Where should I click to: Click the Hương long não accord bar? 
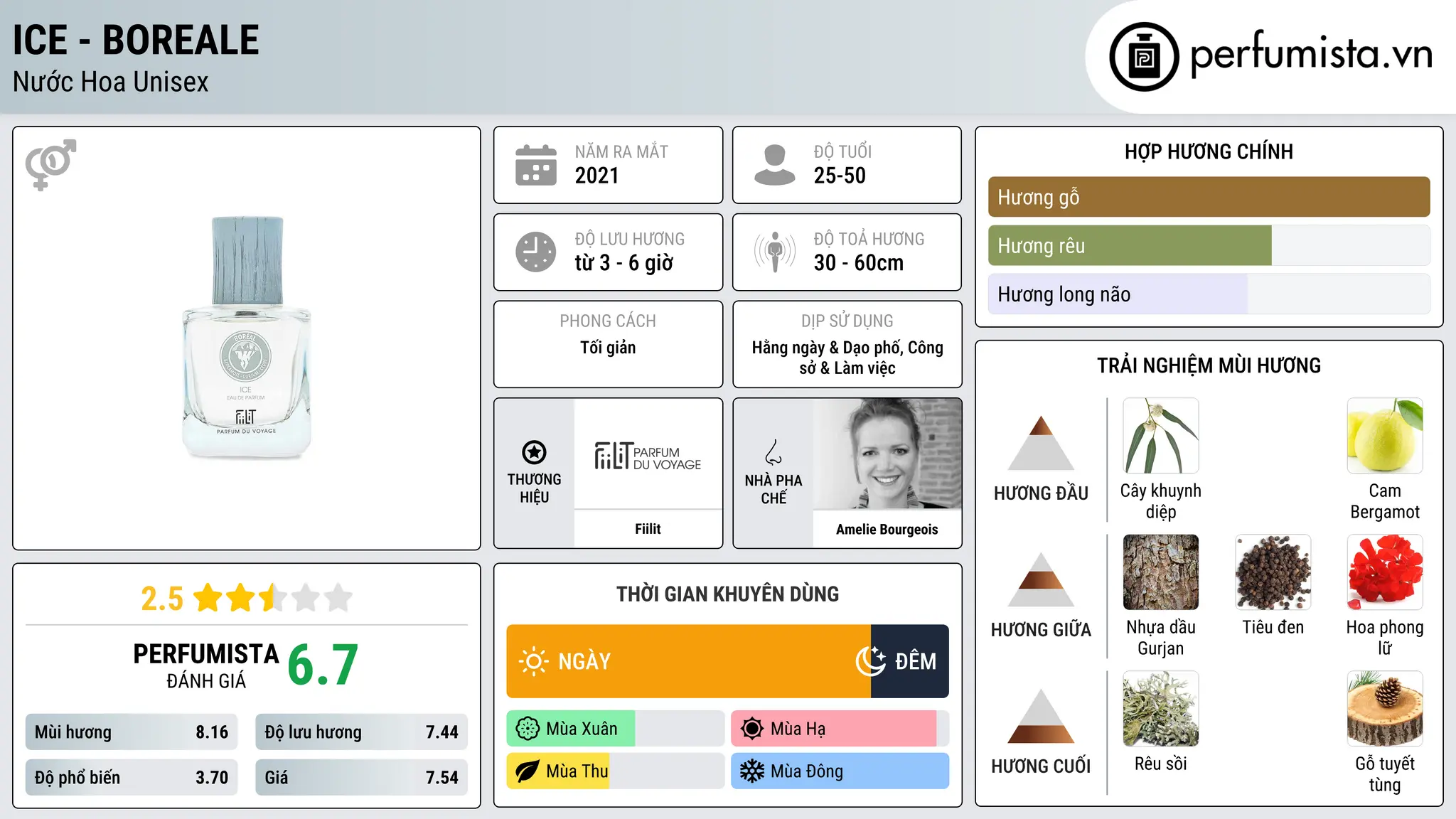tap(1209, 294)
